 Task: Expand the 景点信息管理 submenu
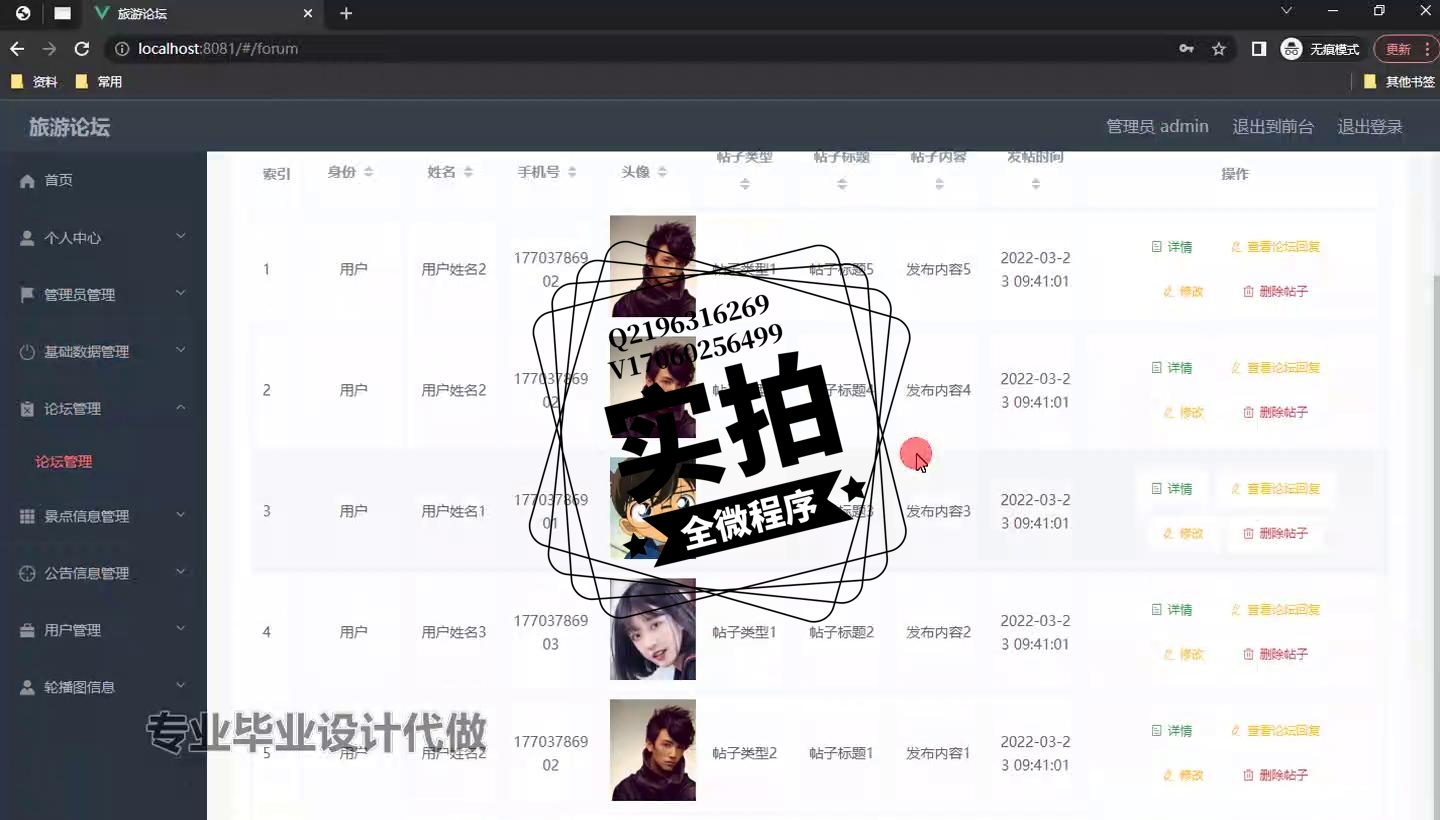[x=181, y=514]
